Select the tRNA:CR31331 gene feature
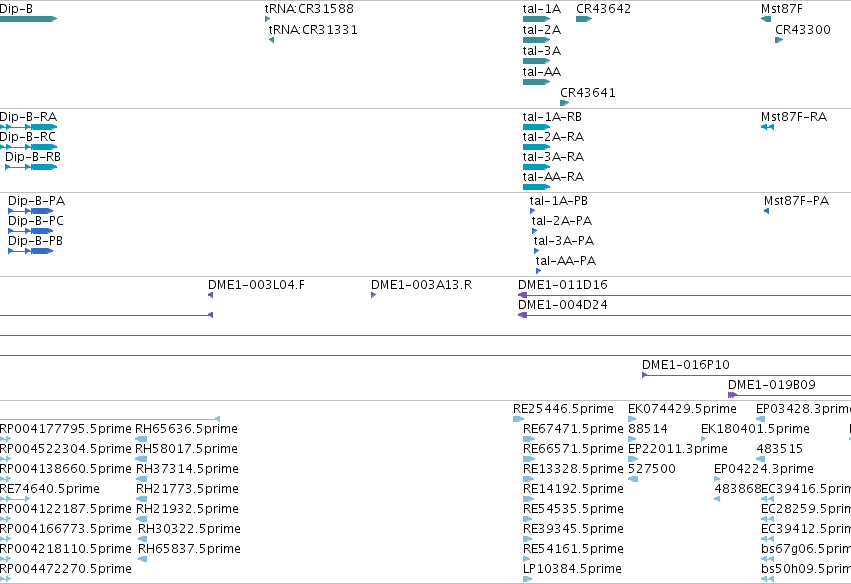 [271, 40]
